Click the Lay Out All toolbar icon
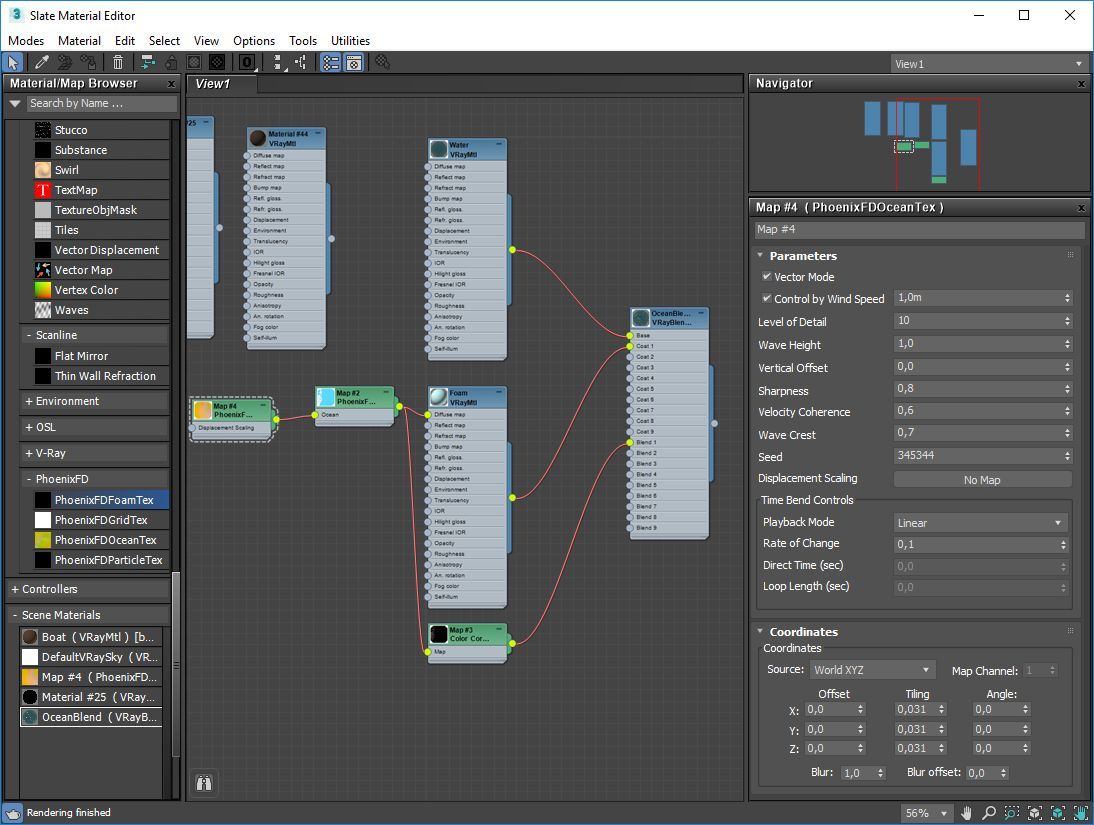This screenshot has height=825, width=1094. point(278,63)
